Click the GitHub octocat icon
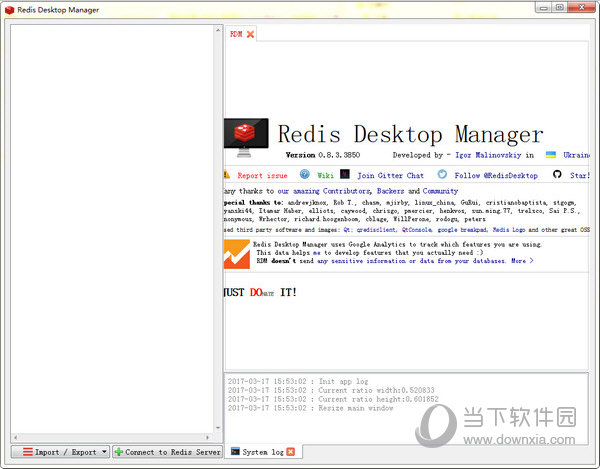Screen dimensions: 600x469 coord(557,174)
